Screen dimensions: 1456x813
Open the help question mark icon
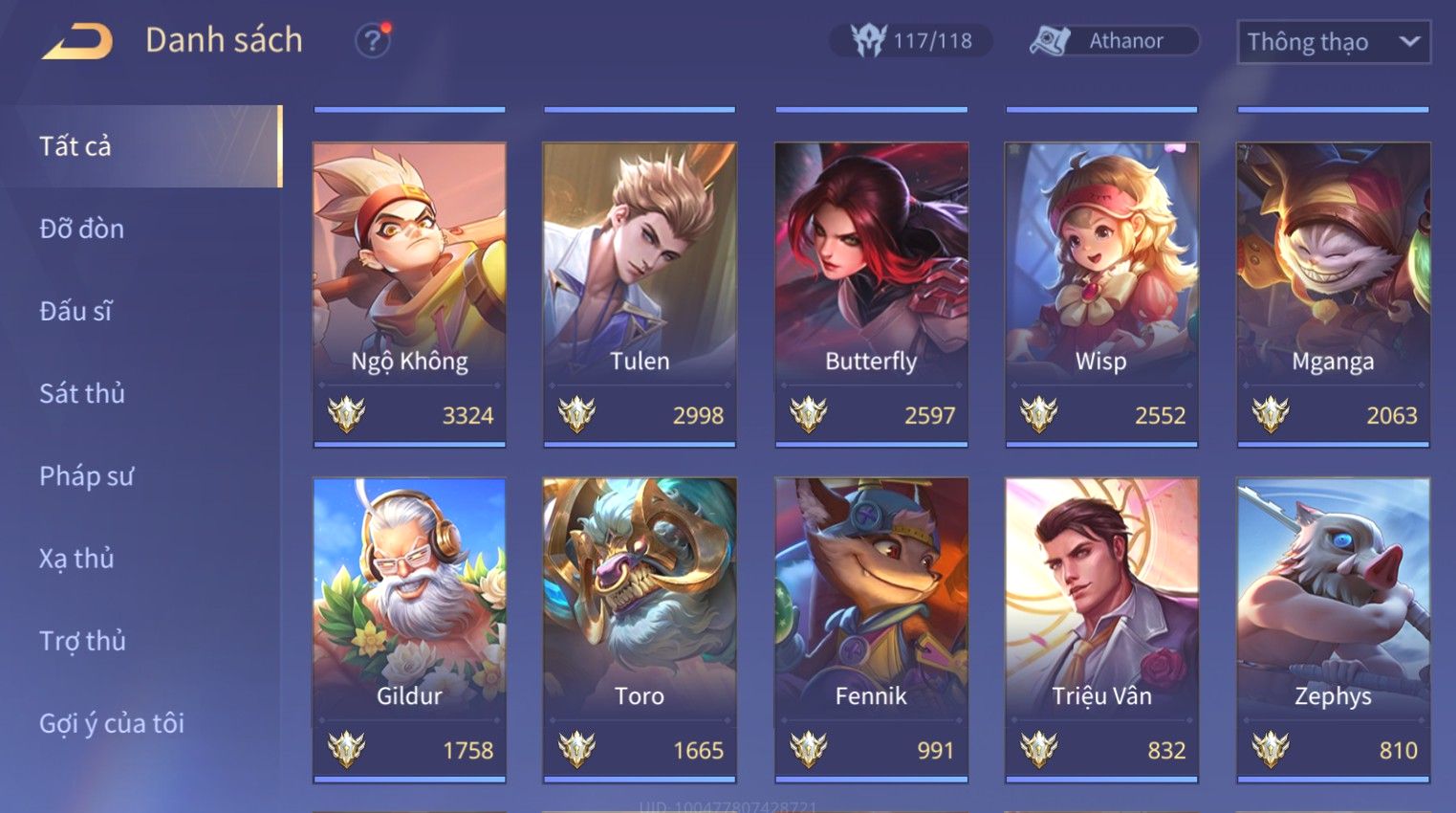372,40
